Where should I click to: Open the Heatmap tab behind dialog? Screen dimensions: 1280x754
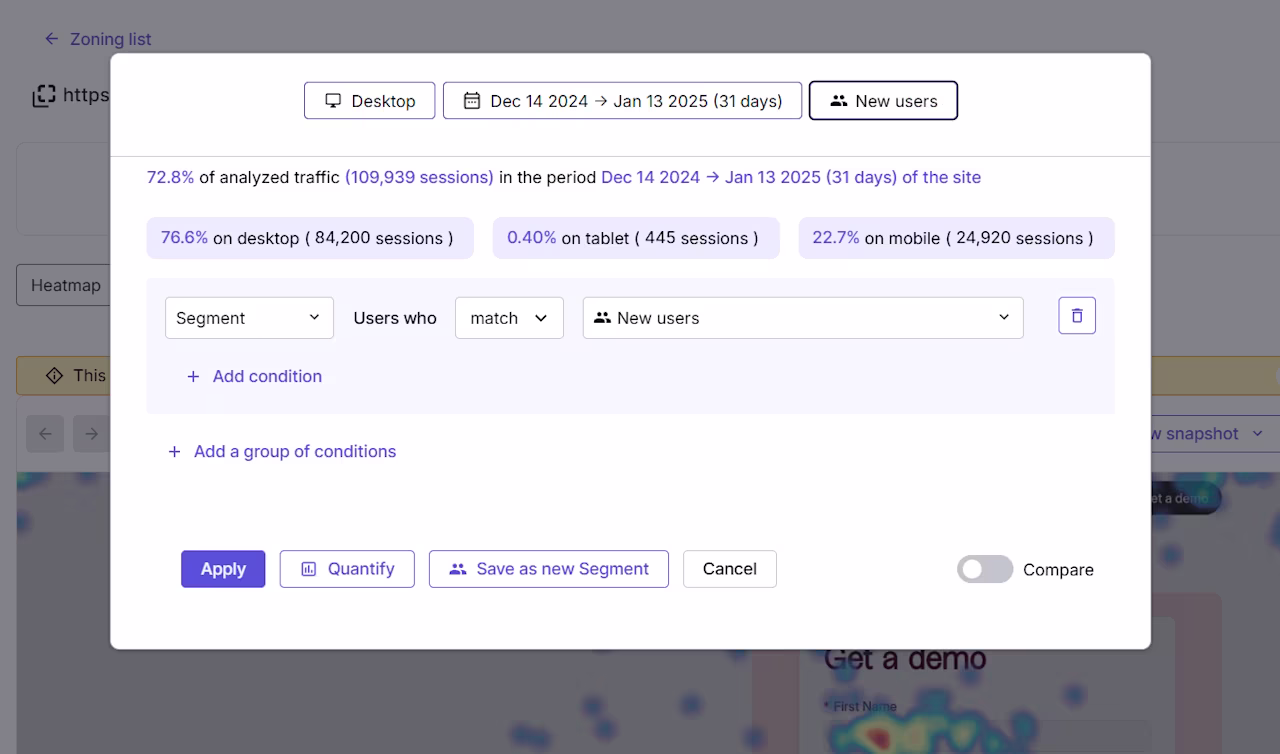tap(64, 285)
